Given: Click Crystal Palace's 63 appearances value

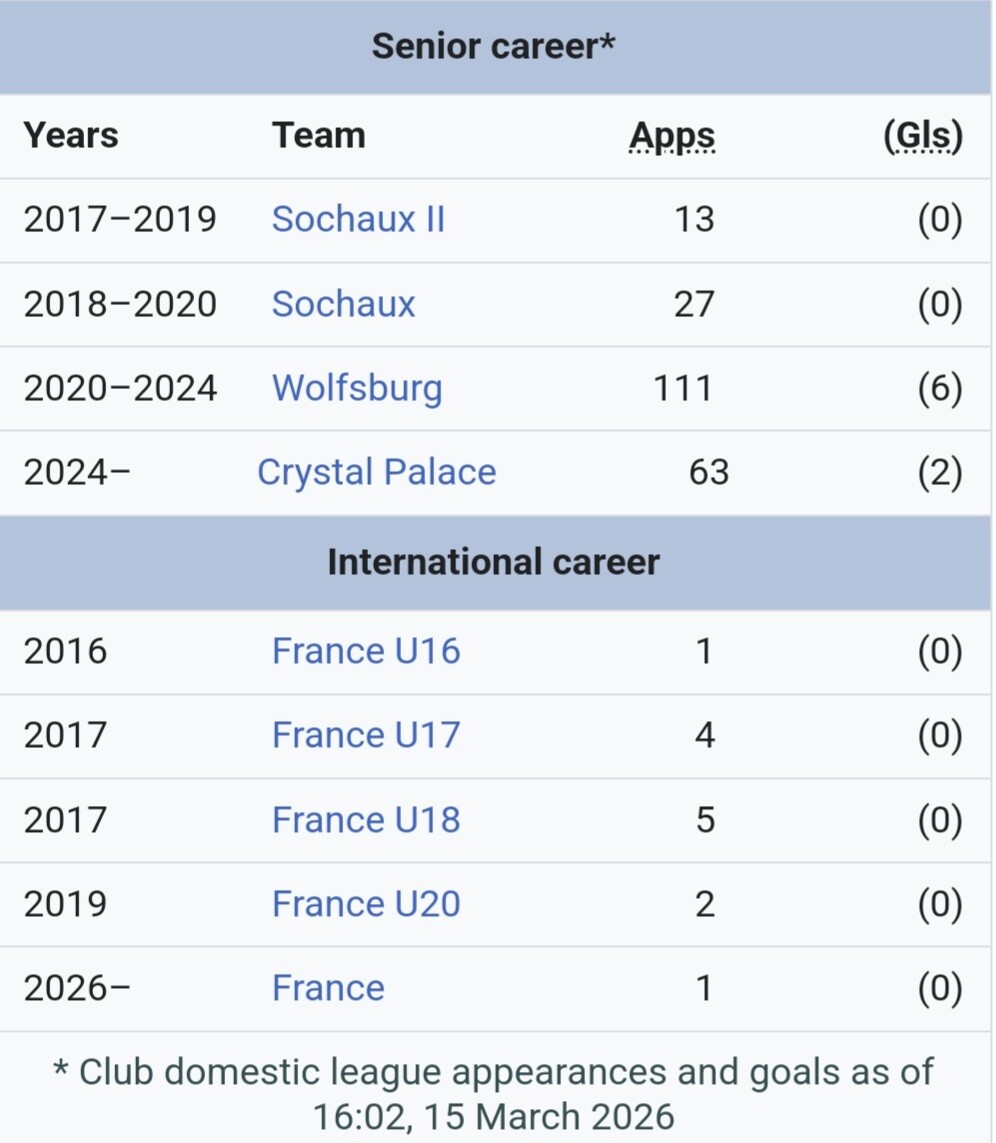Looking at the screenshot, I should coord(708,472).
